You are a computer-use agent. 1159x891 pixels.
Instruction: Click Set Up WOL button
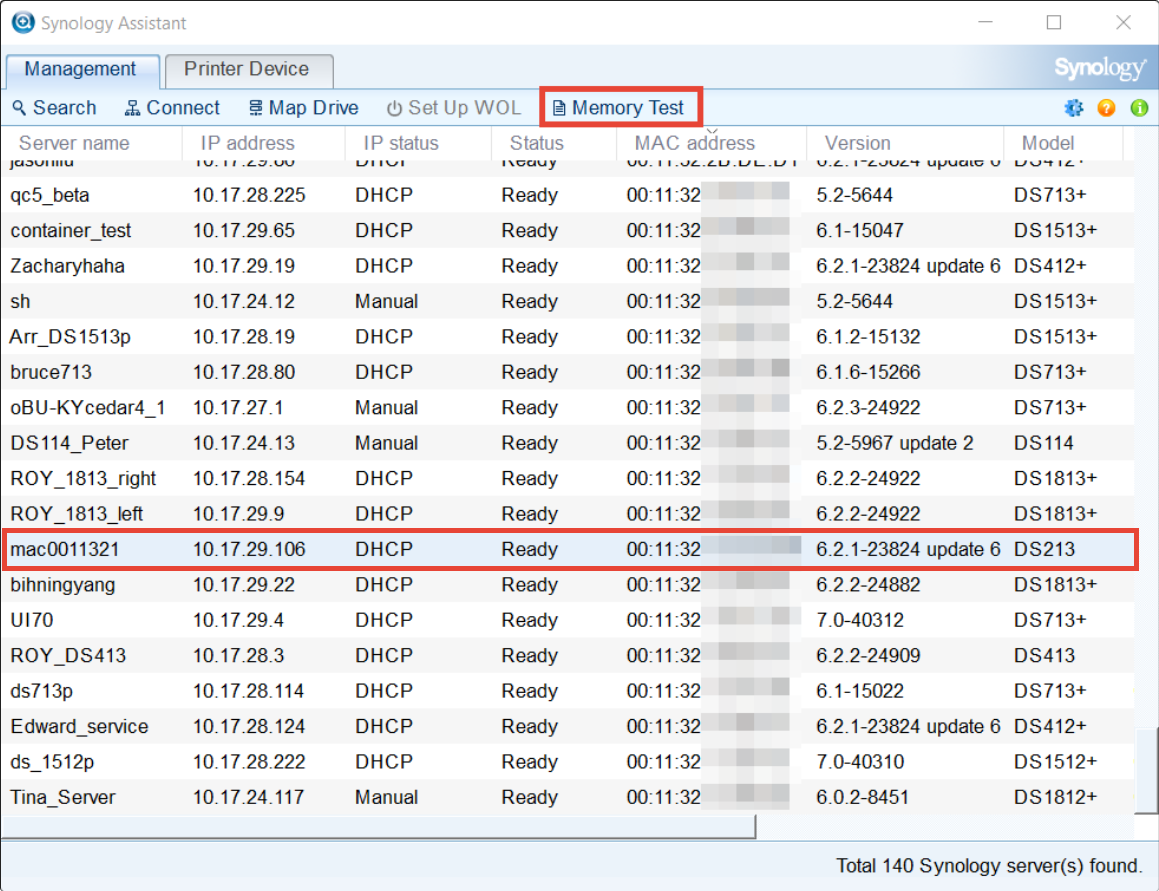coord(454,108)
